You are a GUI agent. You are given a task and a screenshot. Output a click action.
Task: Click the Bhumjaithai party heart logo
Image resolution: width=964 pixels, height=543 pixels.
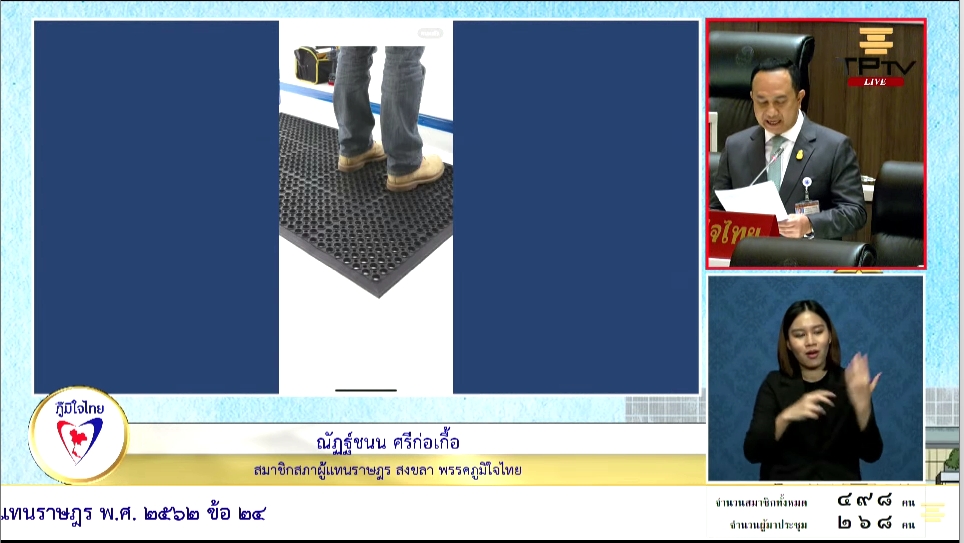click(79, 436)
